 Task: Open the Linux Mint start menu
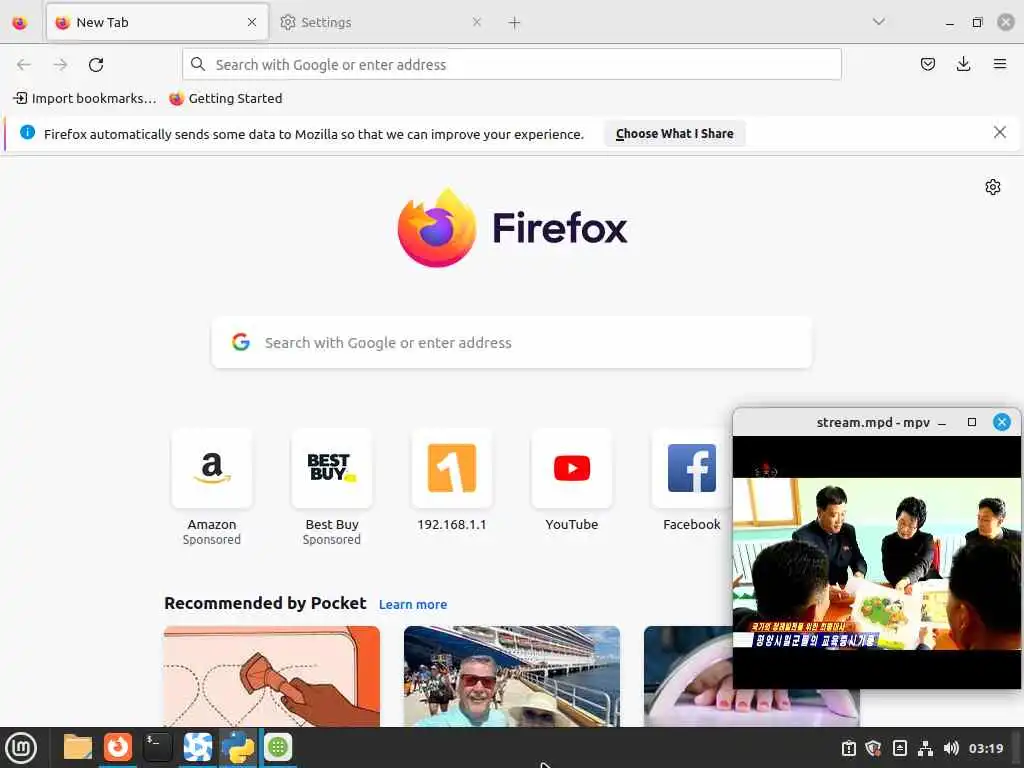coord(21,748)
